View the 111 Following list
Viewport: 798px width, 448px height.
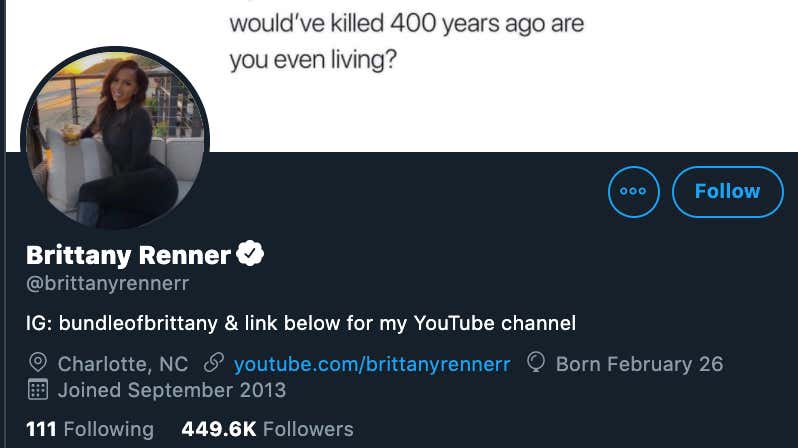point(90,429)
